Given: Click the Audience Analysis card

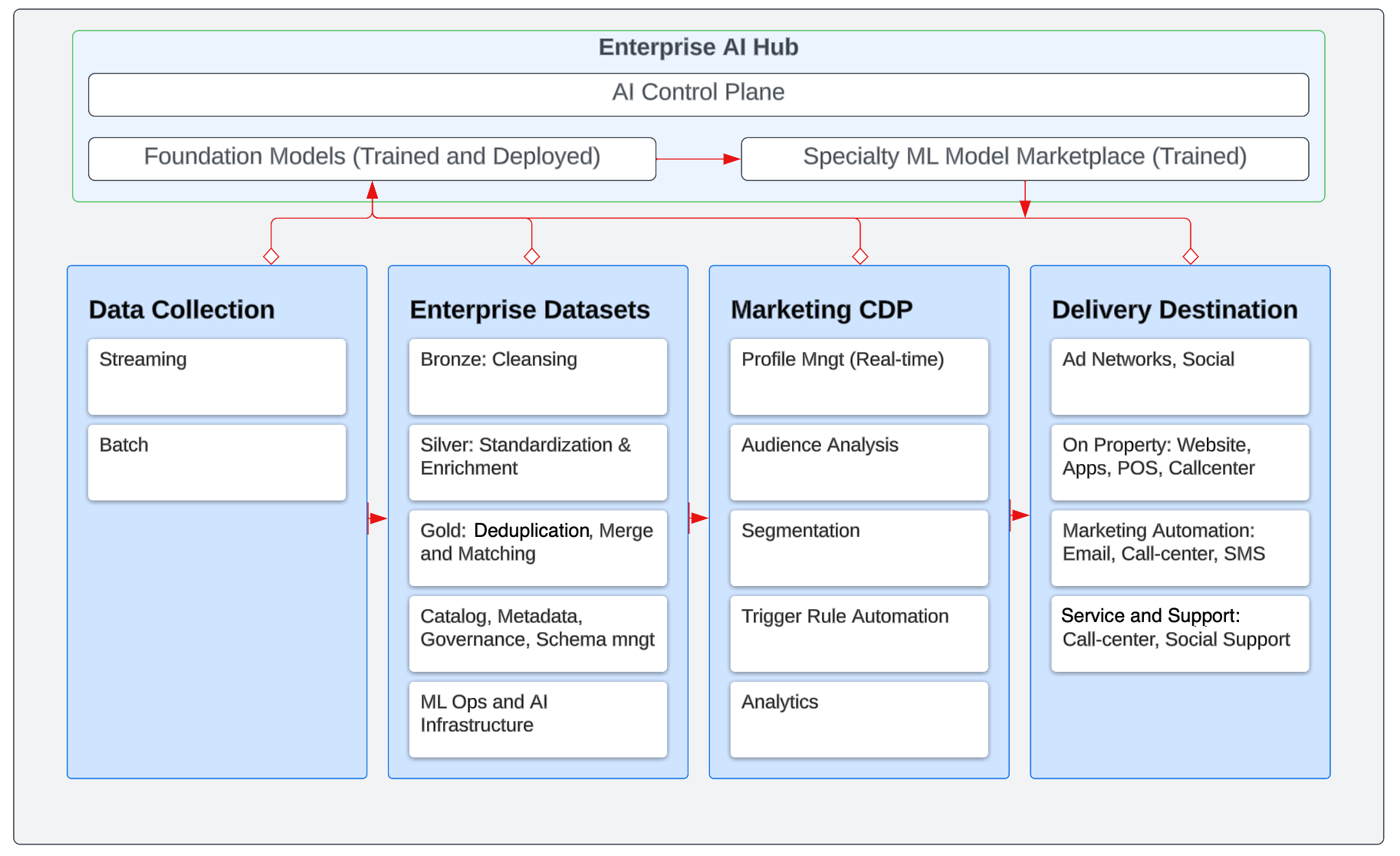Looking at the screenshot, I should click(x=859, y=463).
